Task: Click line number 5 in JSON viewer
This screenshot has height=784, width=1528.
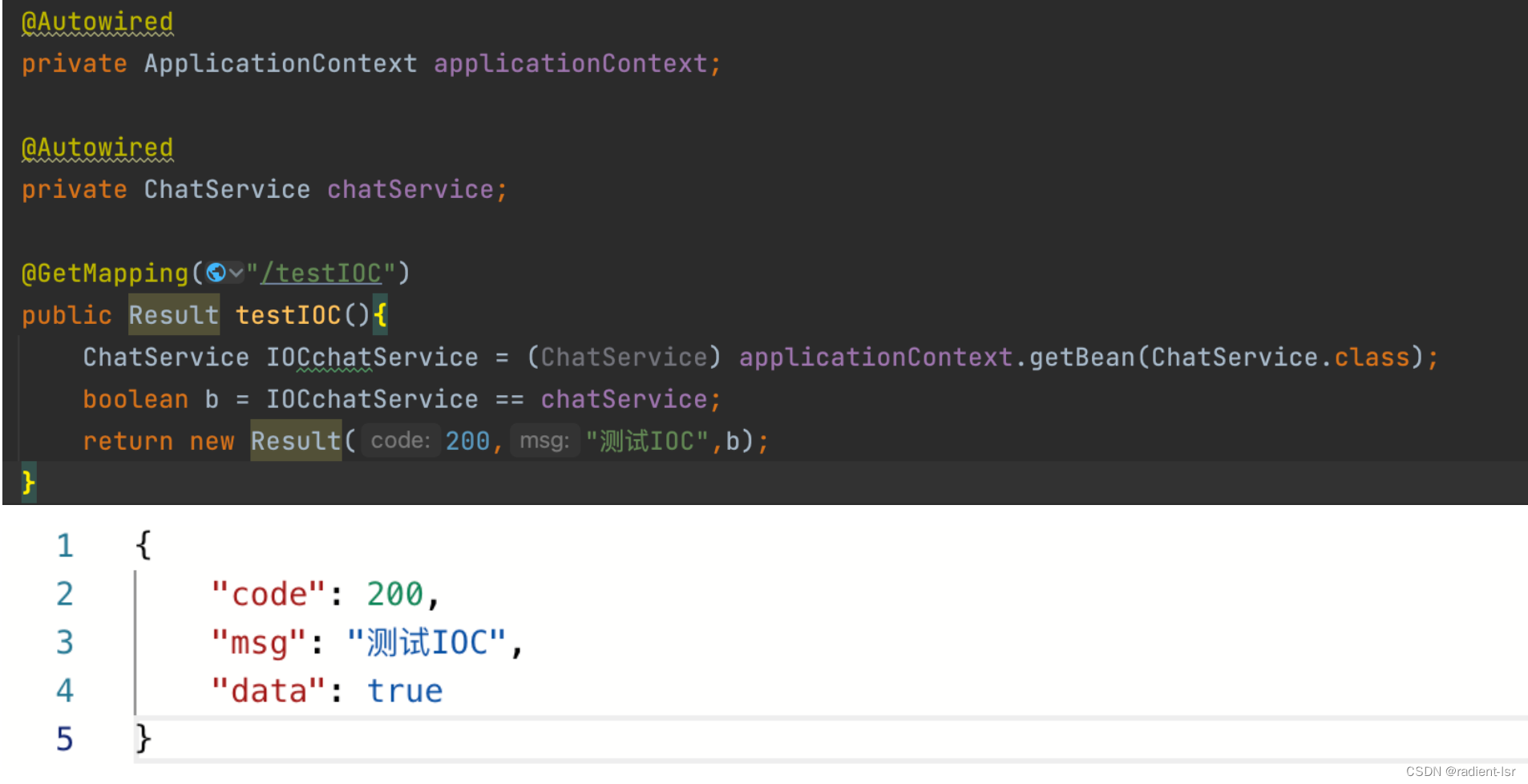Action: [65, 738]
